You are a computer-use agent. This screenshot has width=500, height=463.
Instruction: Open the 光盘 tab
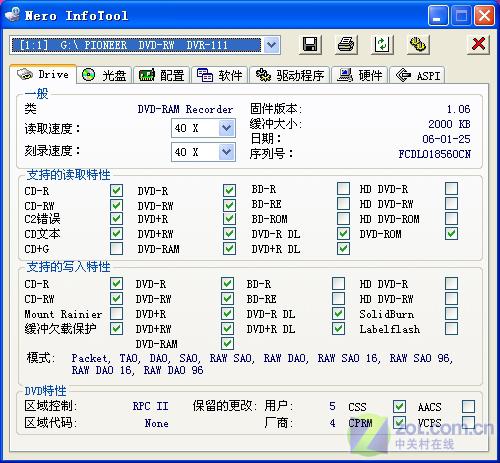click(104, 75)
